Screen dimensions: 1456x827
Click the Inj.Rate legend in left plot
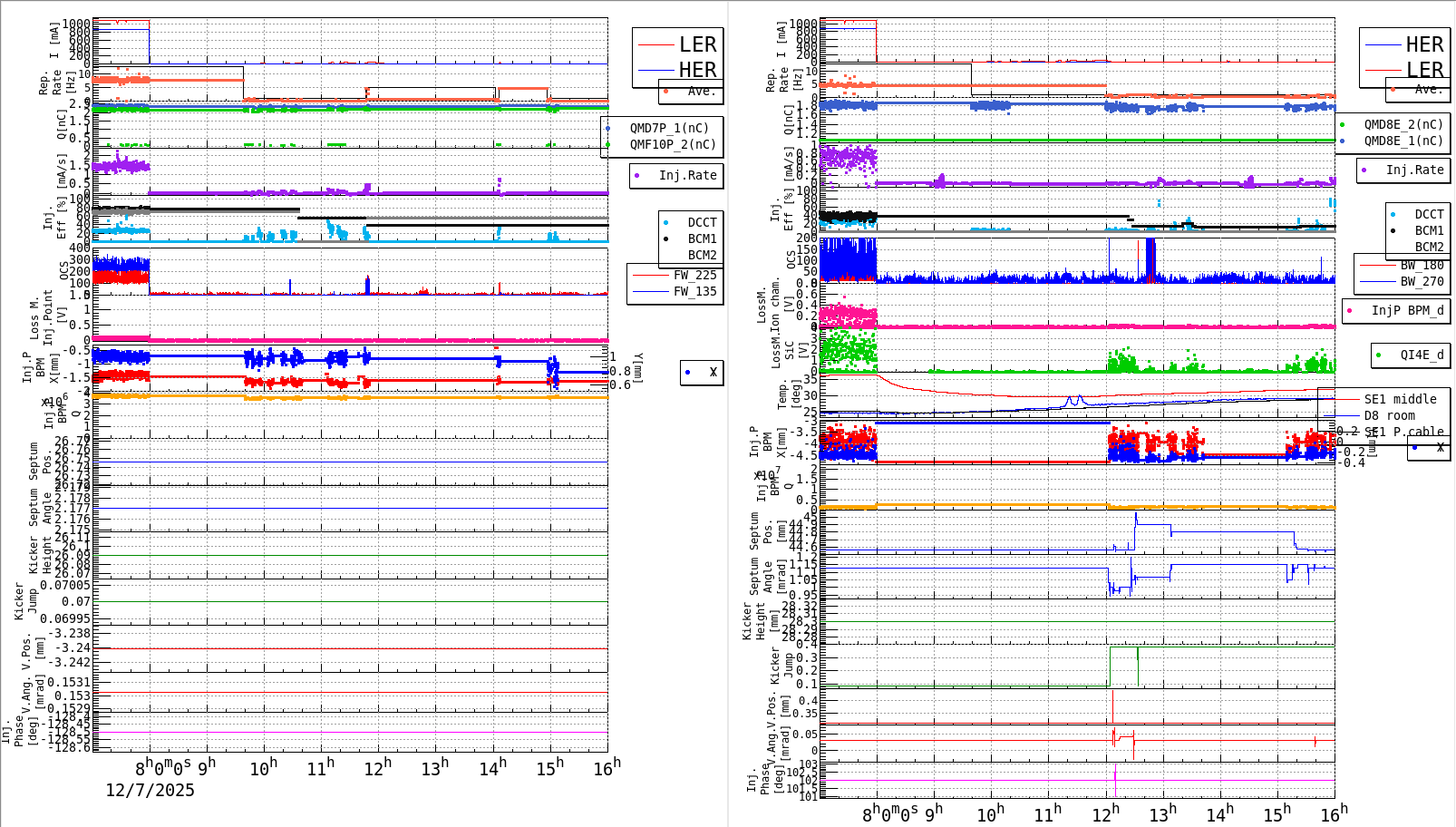(x=688, y=175)
